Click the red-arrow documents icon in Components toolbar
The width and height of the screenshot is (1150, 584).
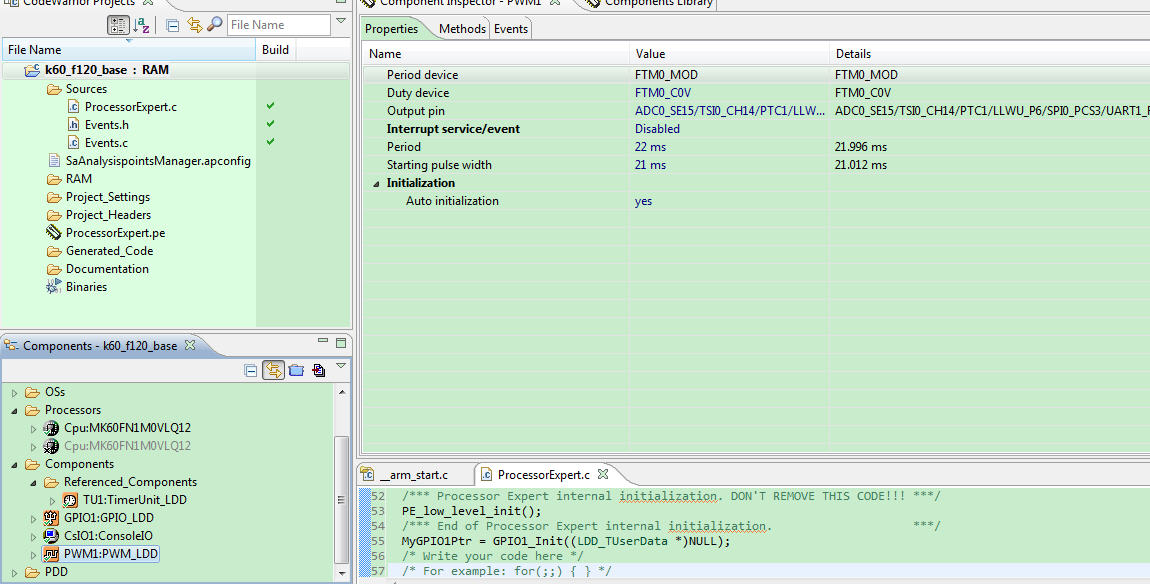[318, 371]
